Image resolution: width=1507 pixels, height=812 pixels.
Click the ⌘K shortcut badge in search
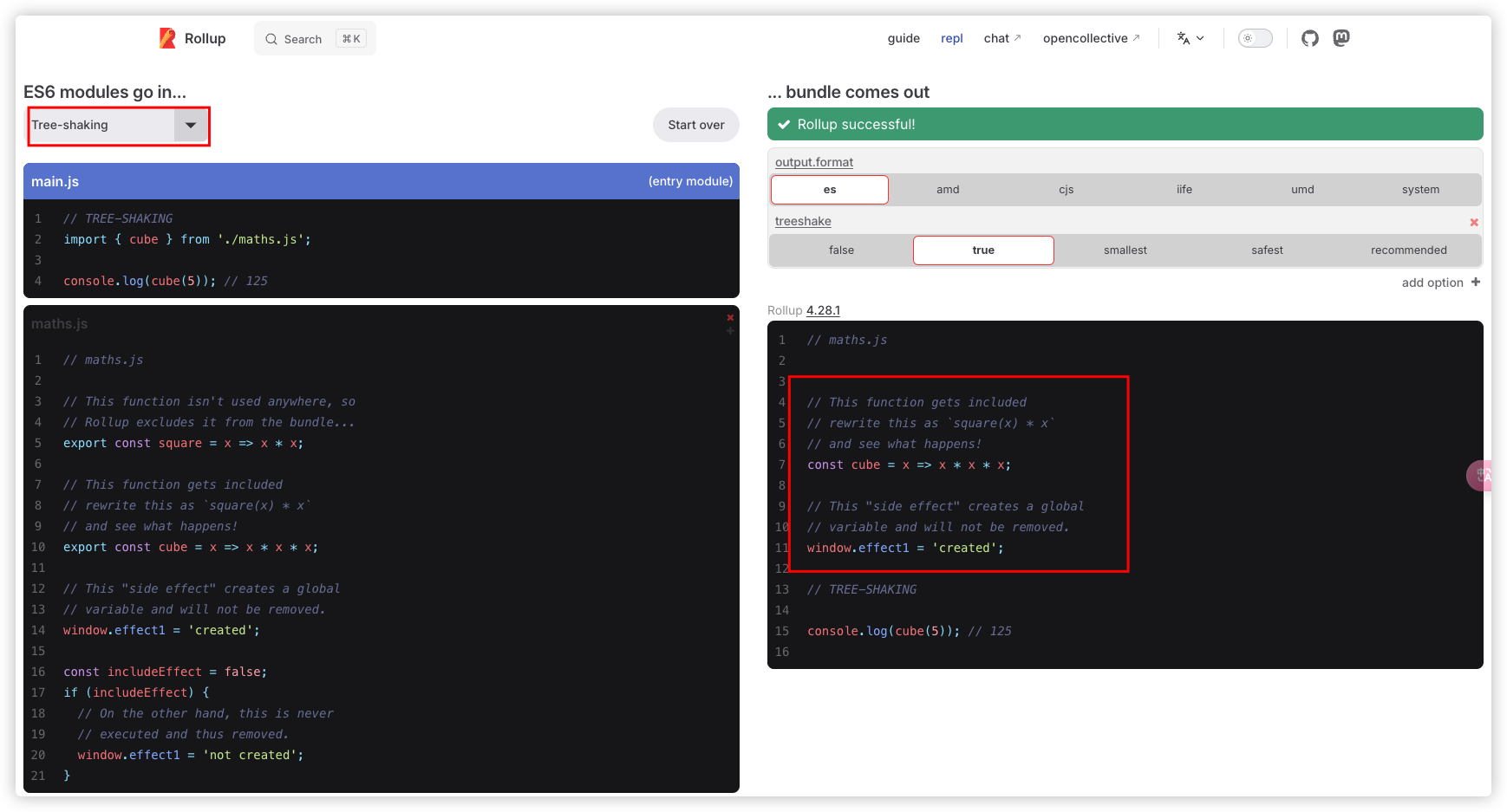[x=351, y=39]
